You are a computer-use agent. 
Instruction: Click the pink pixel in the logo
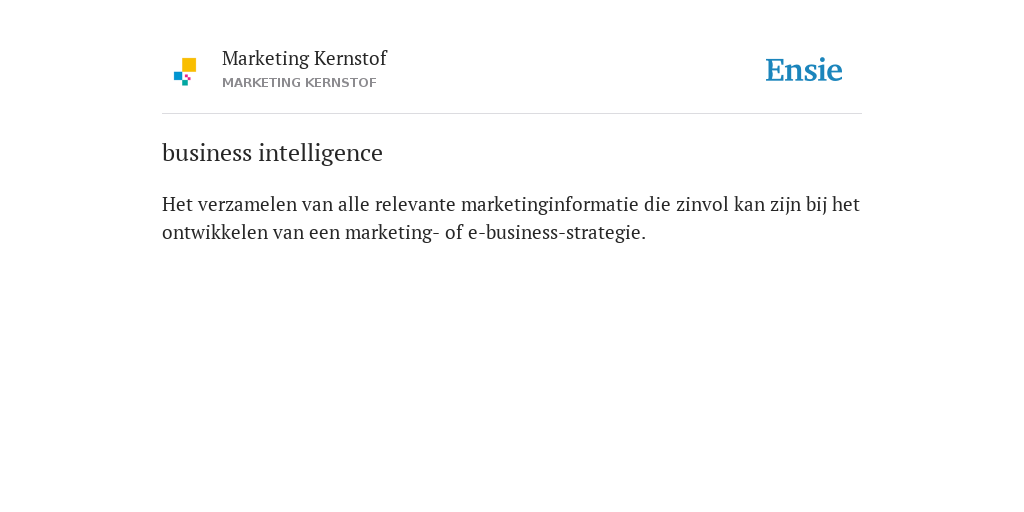(x=187, y=77)
